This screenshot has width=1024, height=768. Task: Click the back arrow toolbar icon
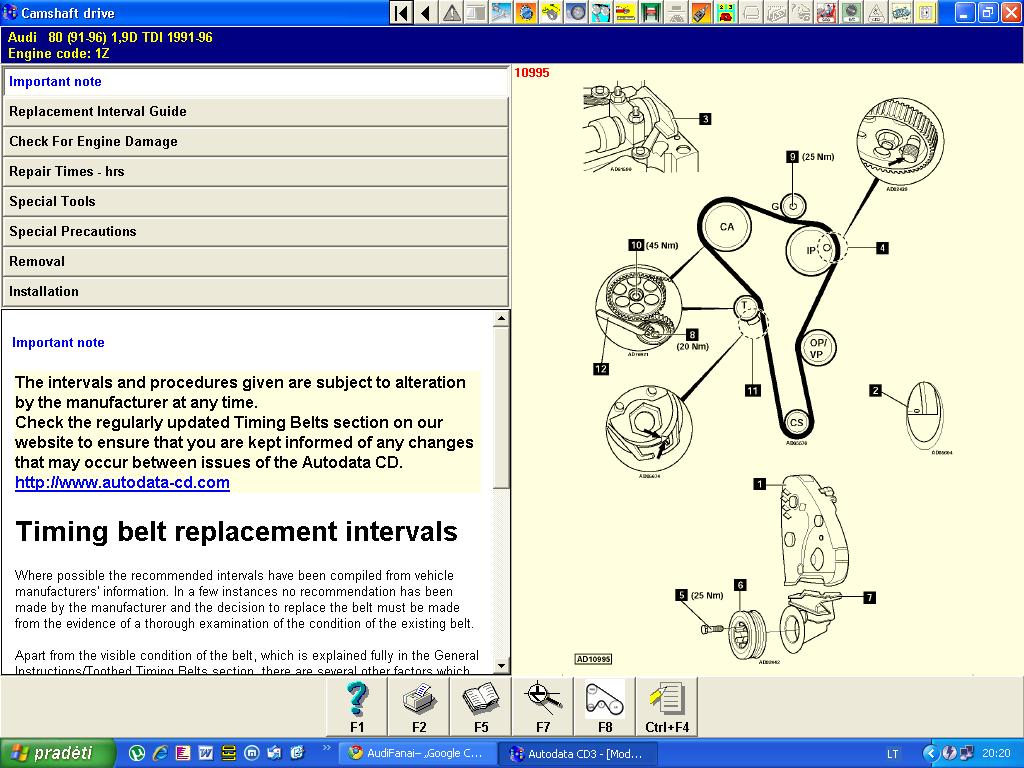point(426,12)
